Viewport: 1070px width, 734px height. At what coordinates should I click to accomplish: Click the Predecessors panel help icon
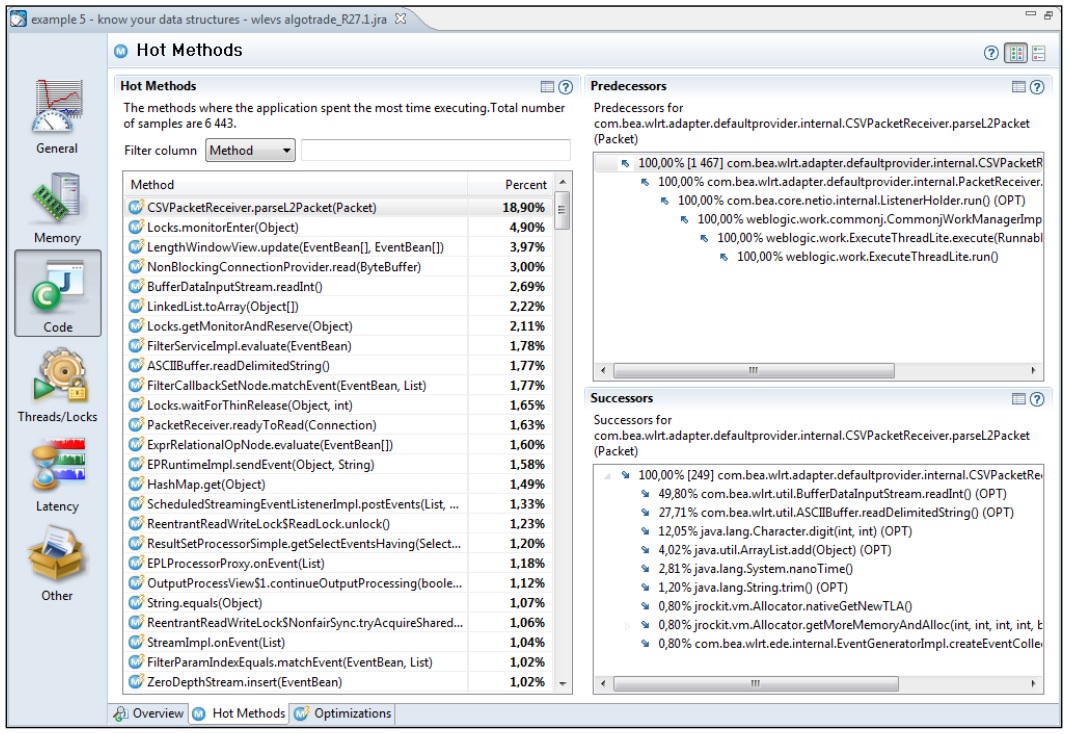click(x=1037, y=87)
